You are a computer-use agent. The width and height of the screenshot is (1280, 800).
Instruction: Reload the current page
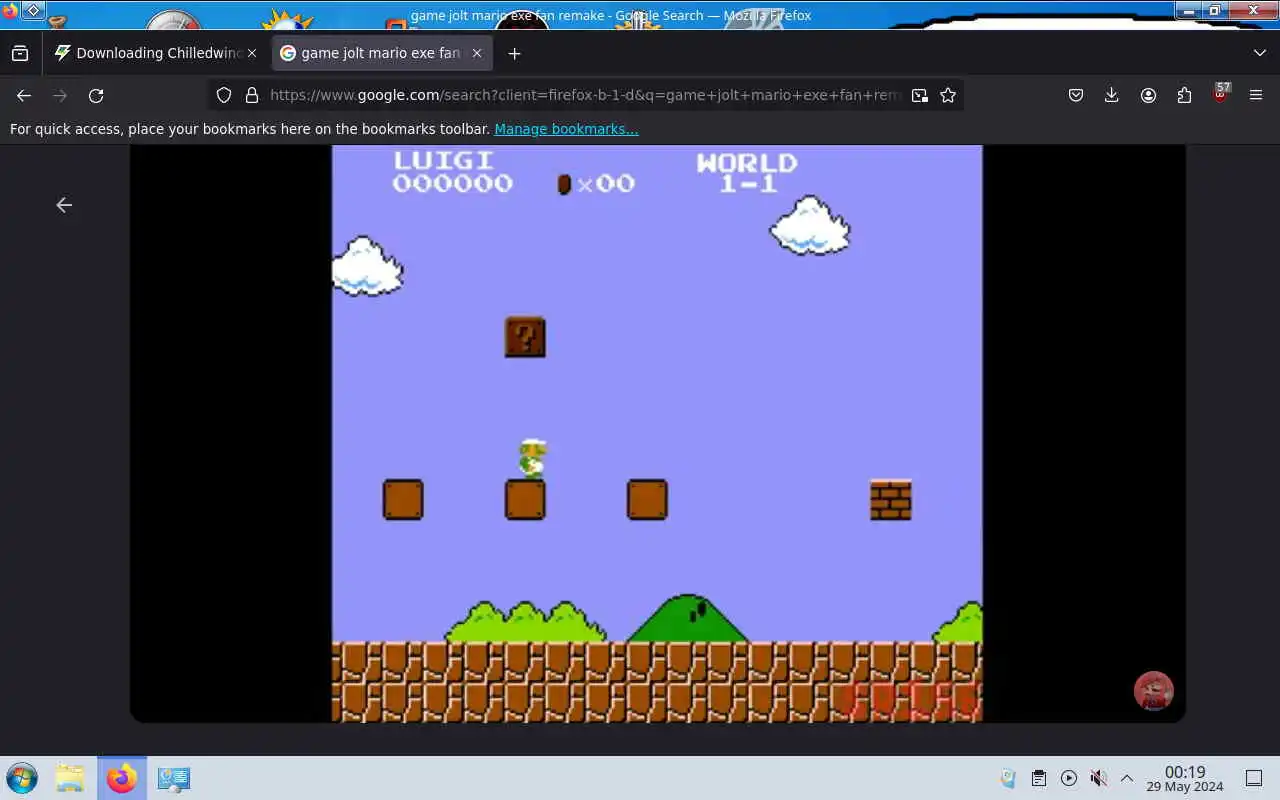point(96,95)
